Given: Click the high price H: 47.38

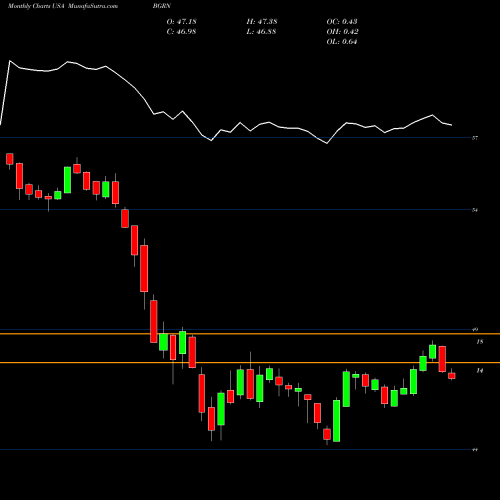Looking at the screenshot, I should coord(262,22).
